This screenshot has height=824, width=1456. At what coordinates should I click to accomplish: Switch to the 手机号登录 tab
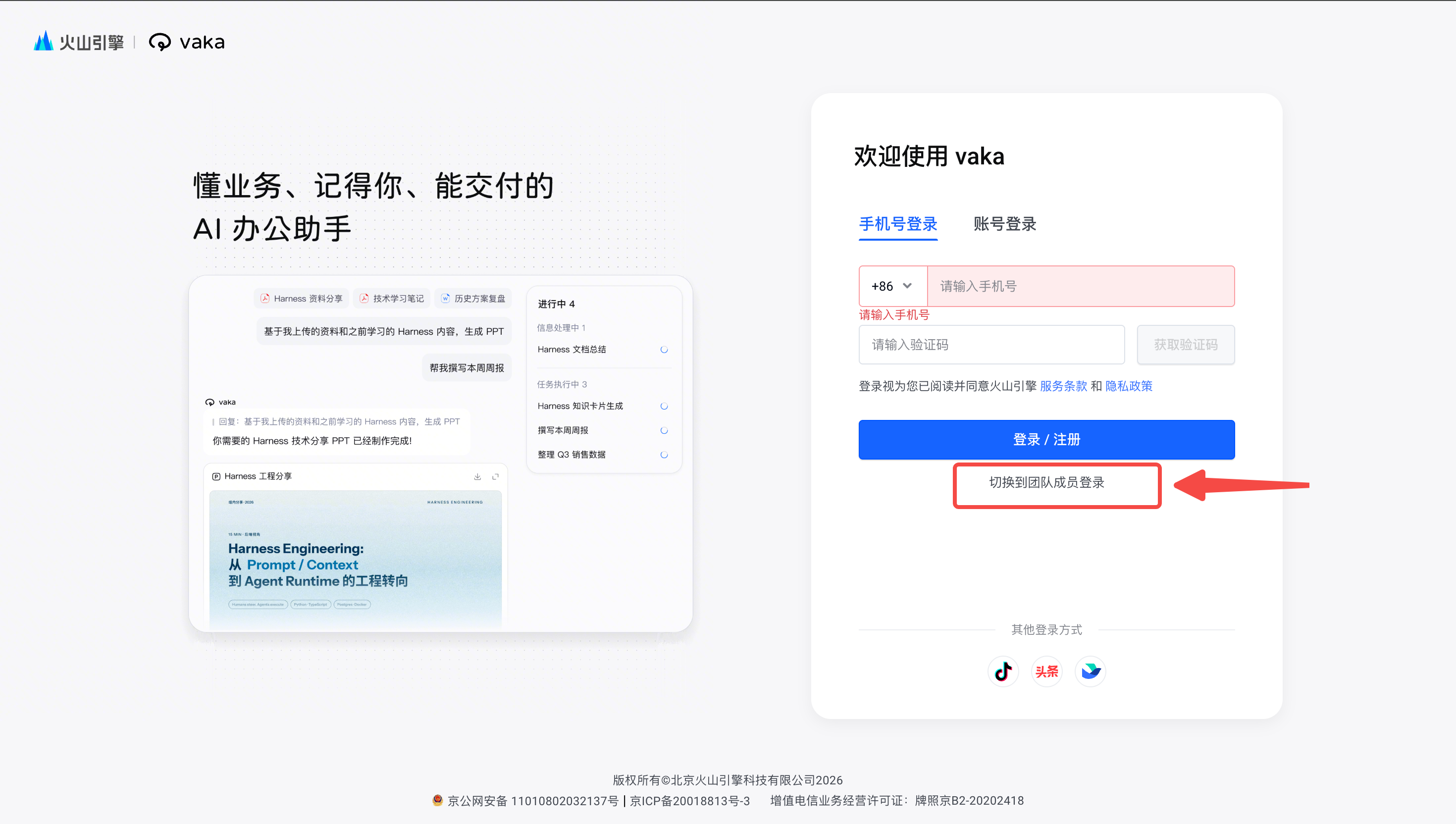(x=898, y=224)
